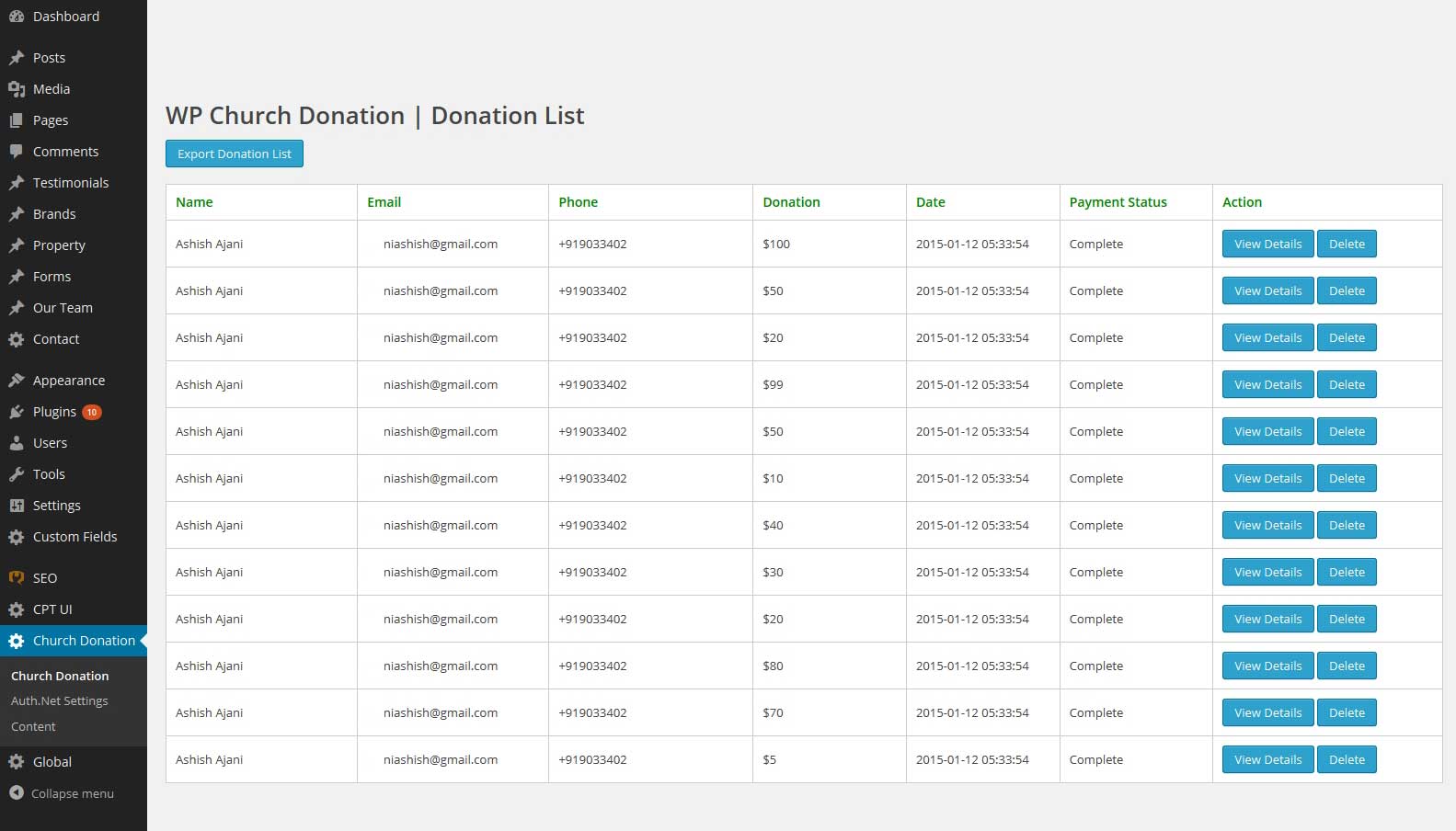Viewport: 1456px width, 831px height.
Task: Open the Church Donation submenu link
Action: (60, 676)
